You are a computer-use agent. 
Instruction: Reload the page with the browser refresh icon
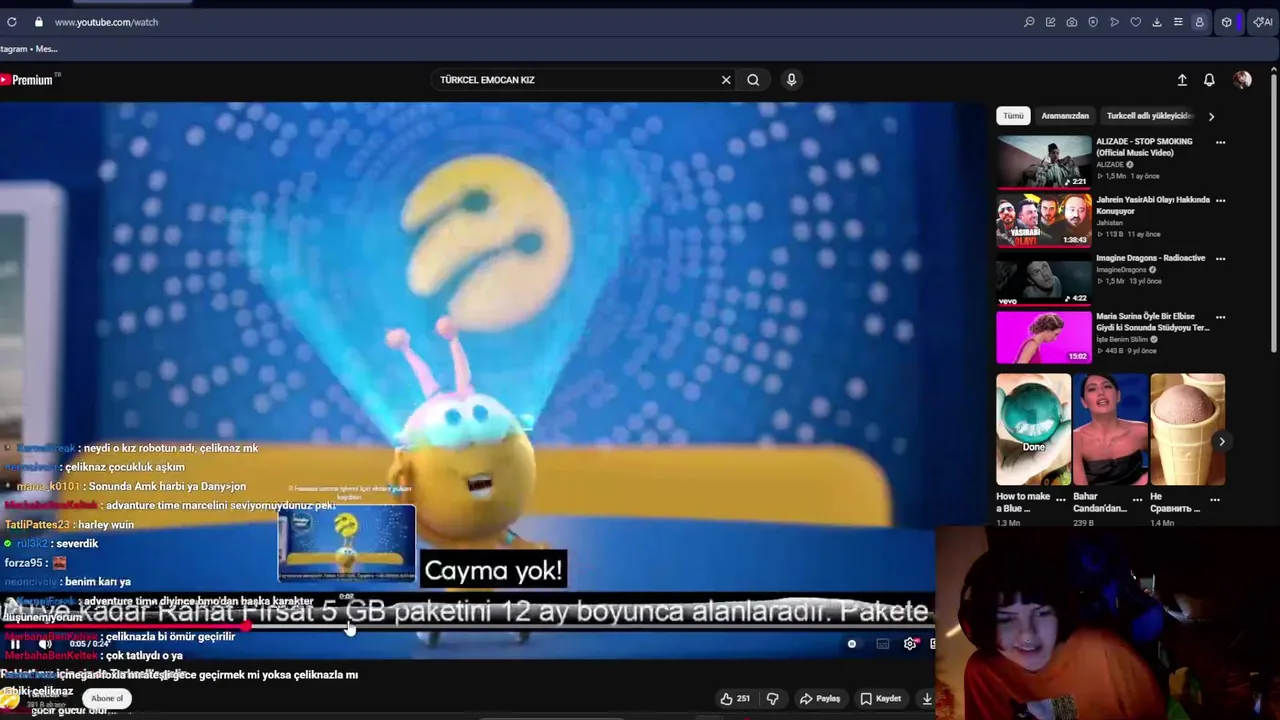[12, 22]
